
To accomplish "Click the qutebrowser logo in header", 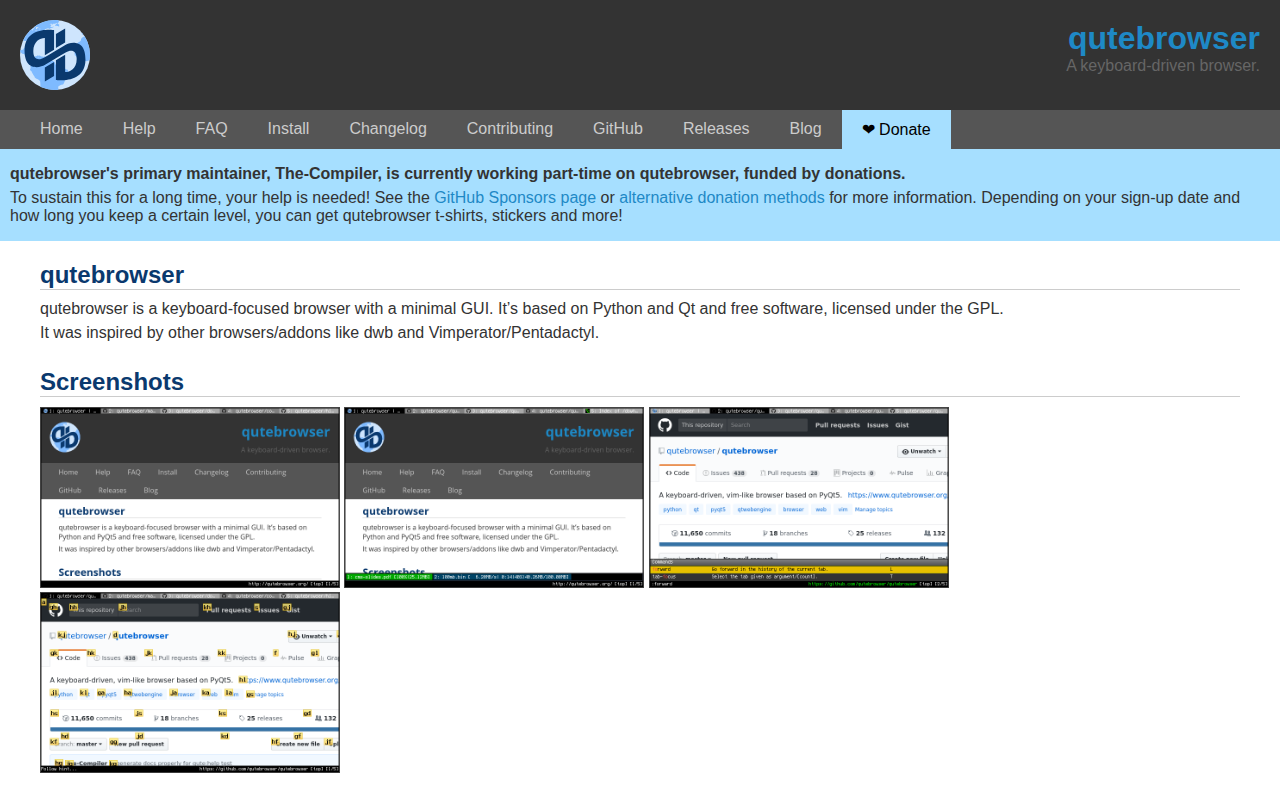I will [x=55, y=55].
